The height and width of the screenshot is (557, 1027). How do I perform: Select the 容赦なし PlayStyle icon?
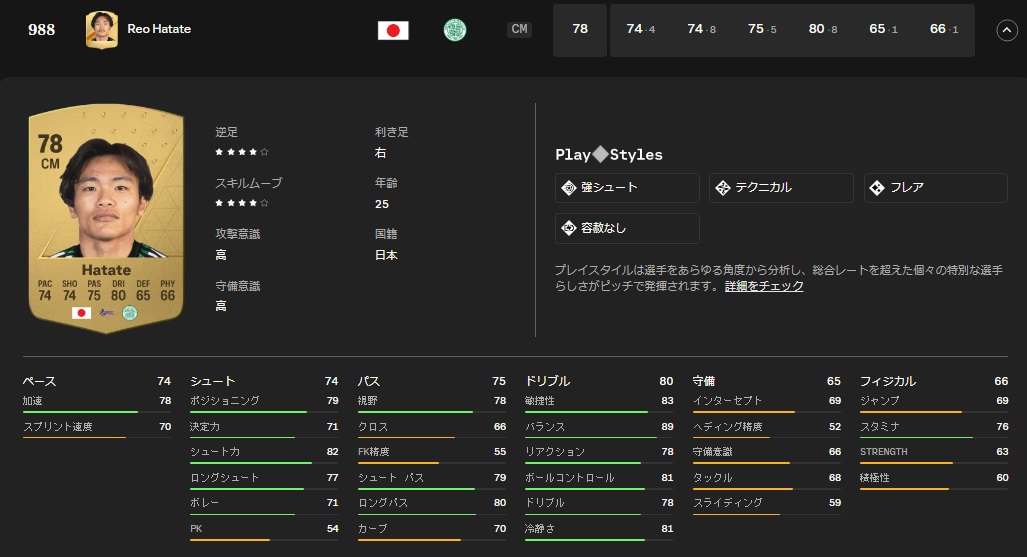[x=569, y=228]
